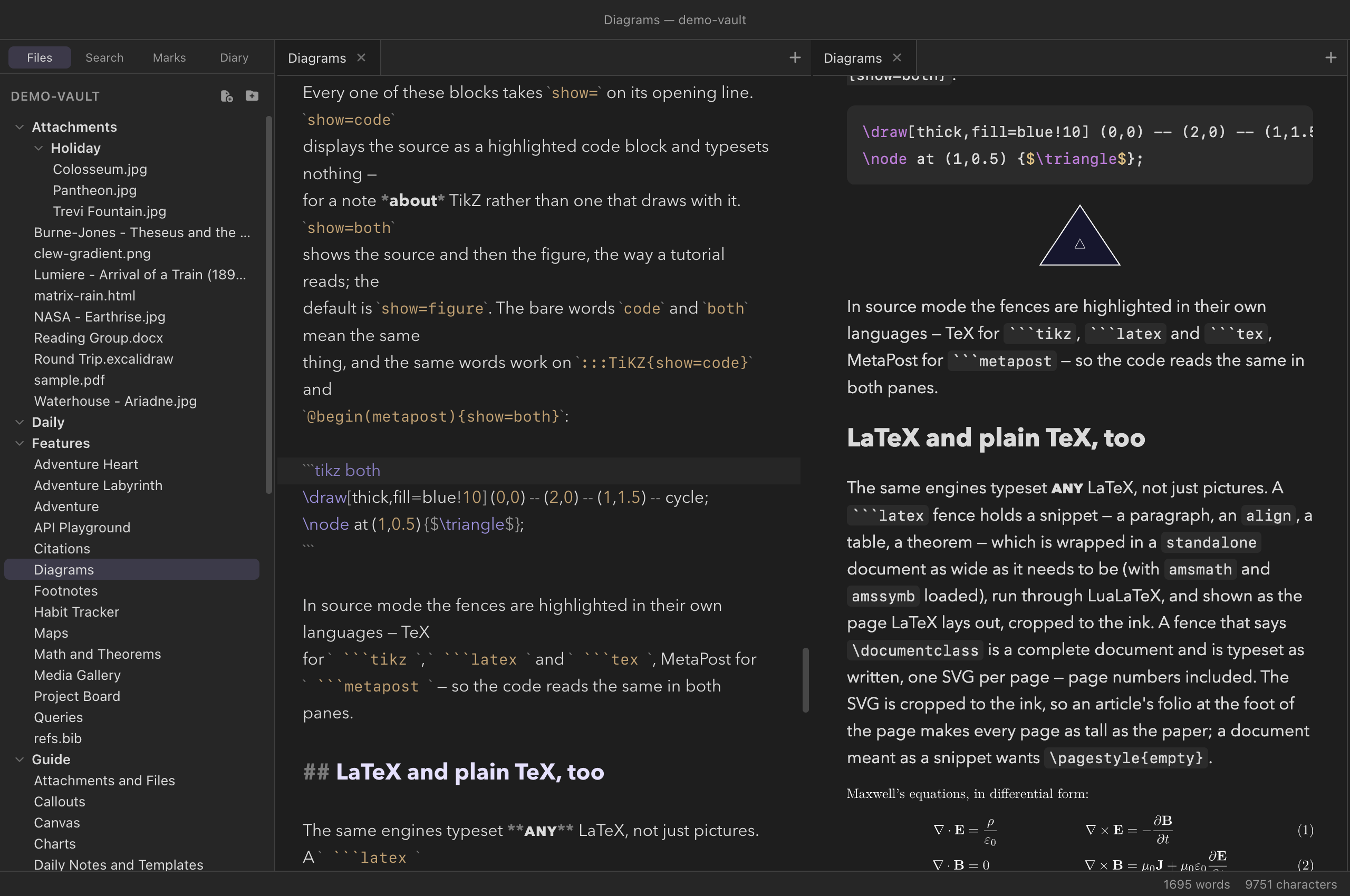Open the Project Board note

pyautogui.click(x=76, y=697)
